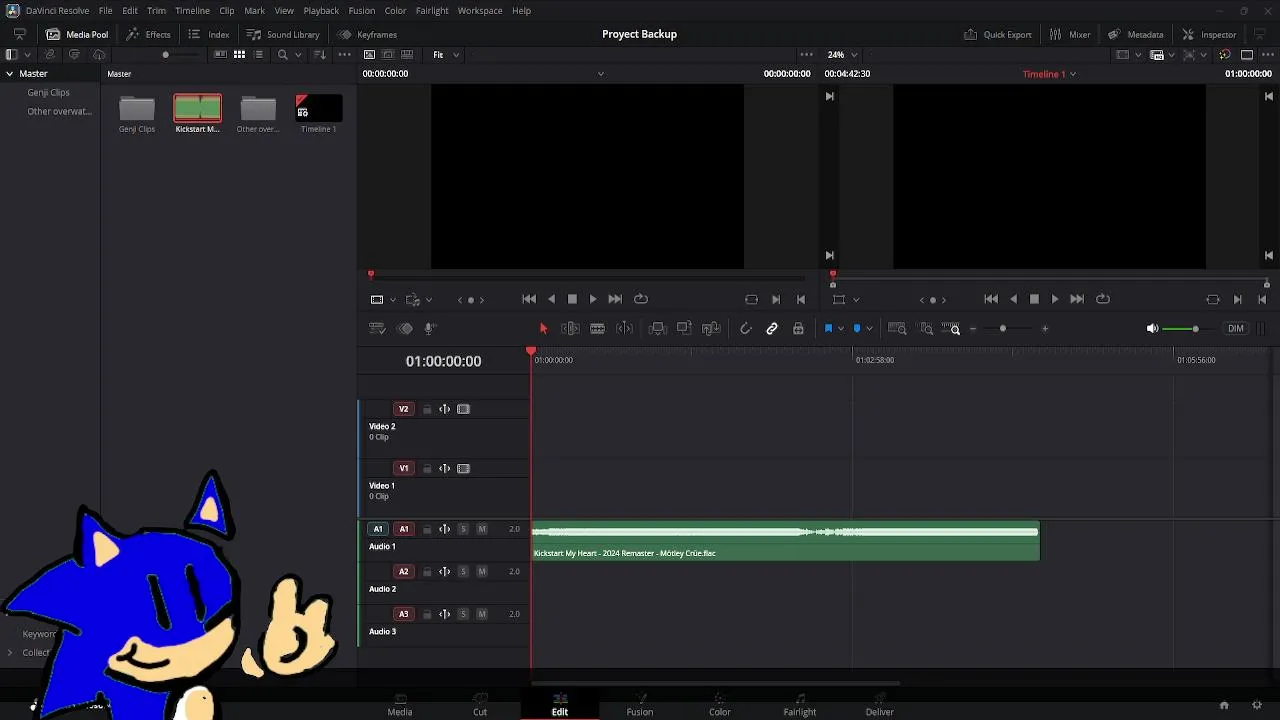Click the Custom Zoom icon
The width and height of the screenshot is (1280, 720).
tap(951, 328)
